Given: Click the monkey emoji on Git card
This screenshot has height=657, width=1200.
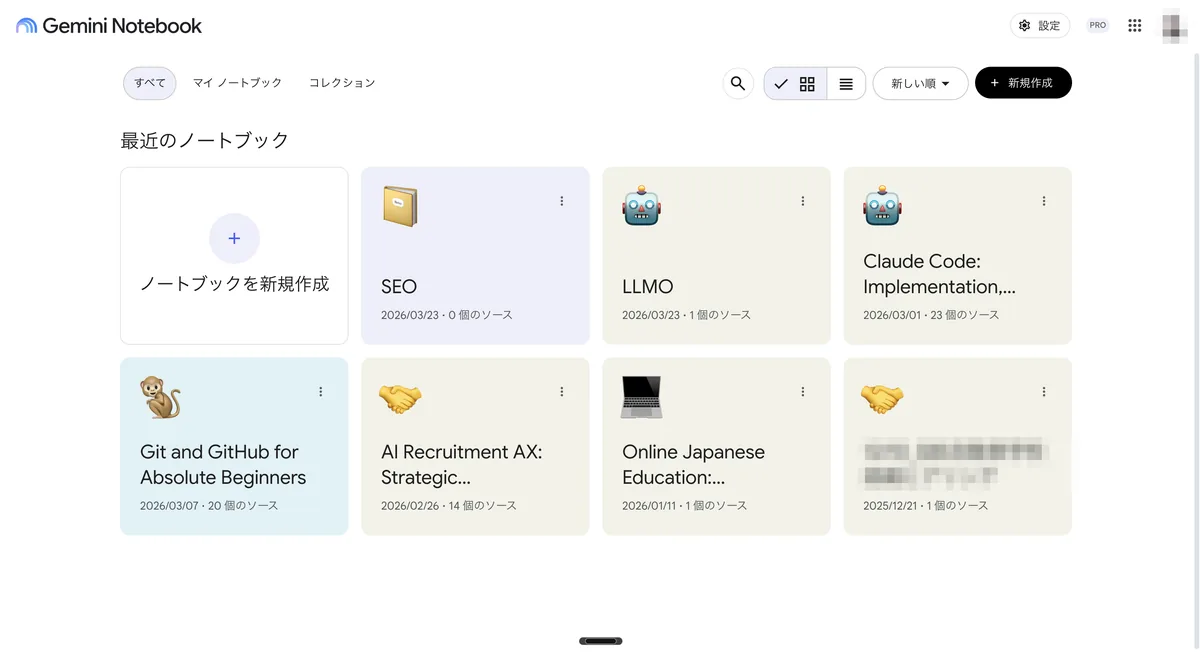Looking at the screenshot, I should (160, 397).
